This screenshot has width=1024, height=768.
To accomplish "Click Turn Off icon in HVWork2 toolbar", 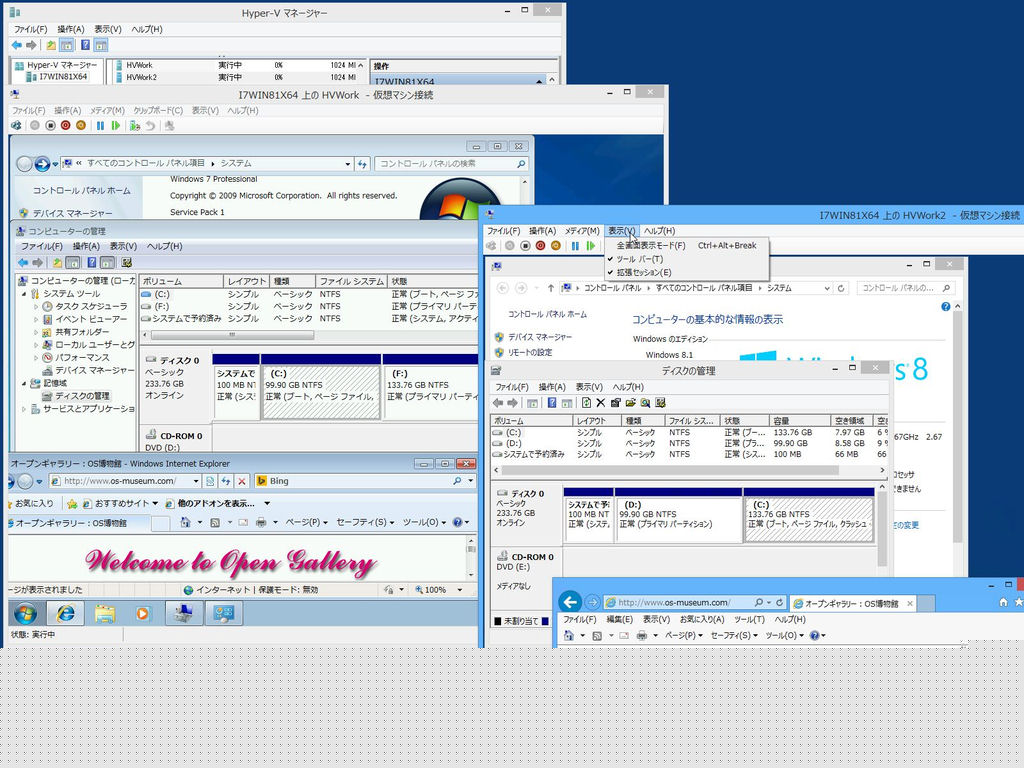I will [525, 246].
